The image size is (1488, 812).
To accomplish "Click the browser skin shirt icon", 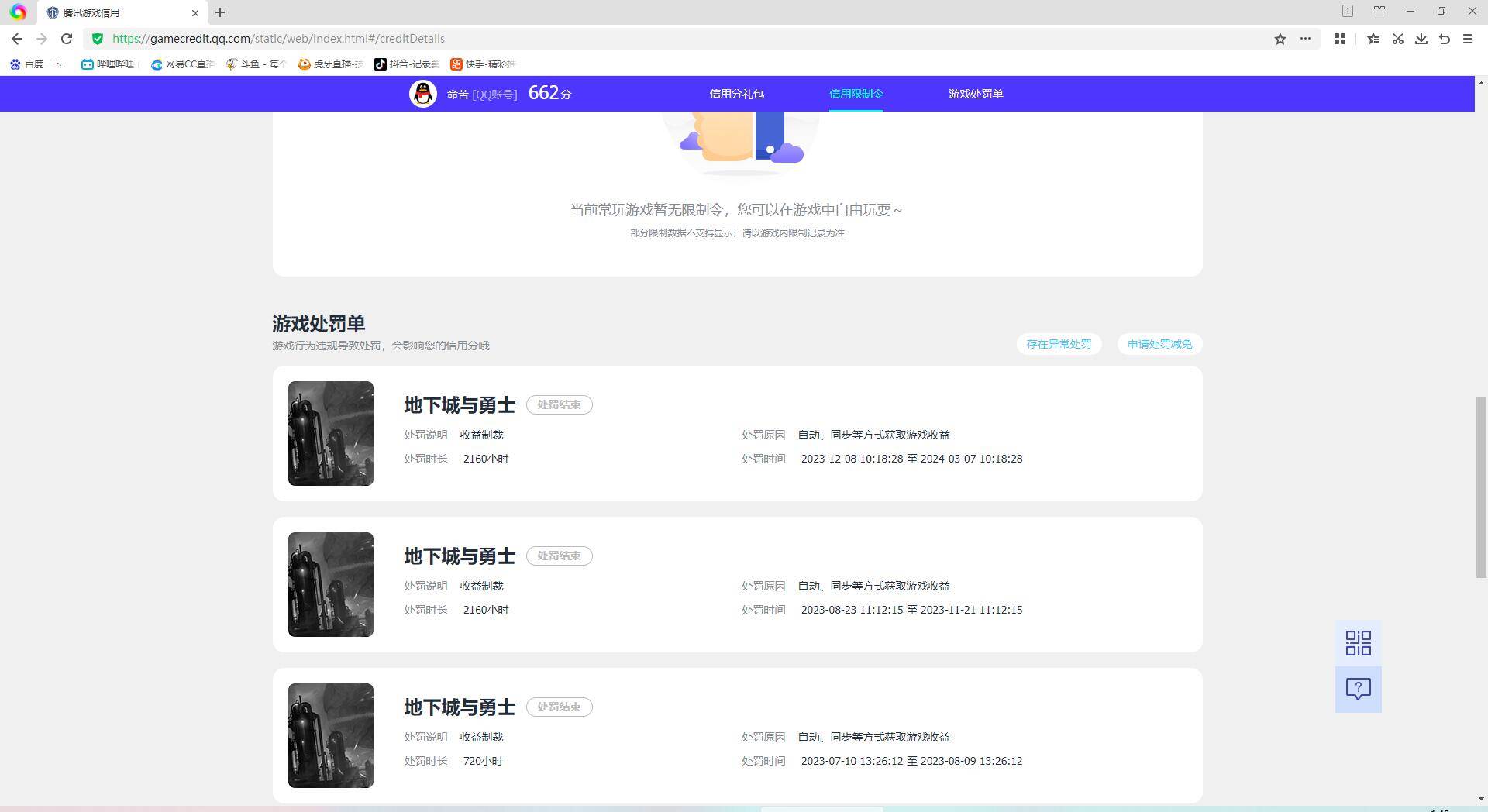I will (1379, 11).
